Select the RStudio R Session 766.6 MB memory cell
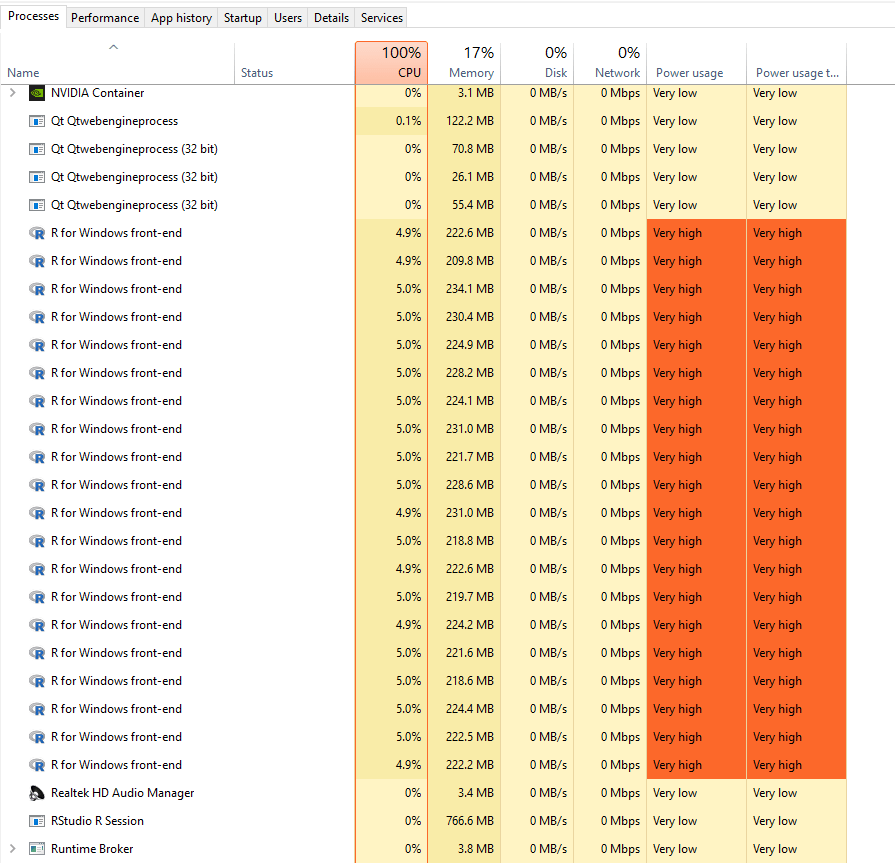Viewport: 895px width, 863px height. coord(464,821)
